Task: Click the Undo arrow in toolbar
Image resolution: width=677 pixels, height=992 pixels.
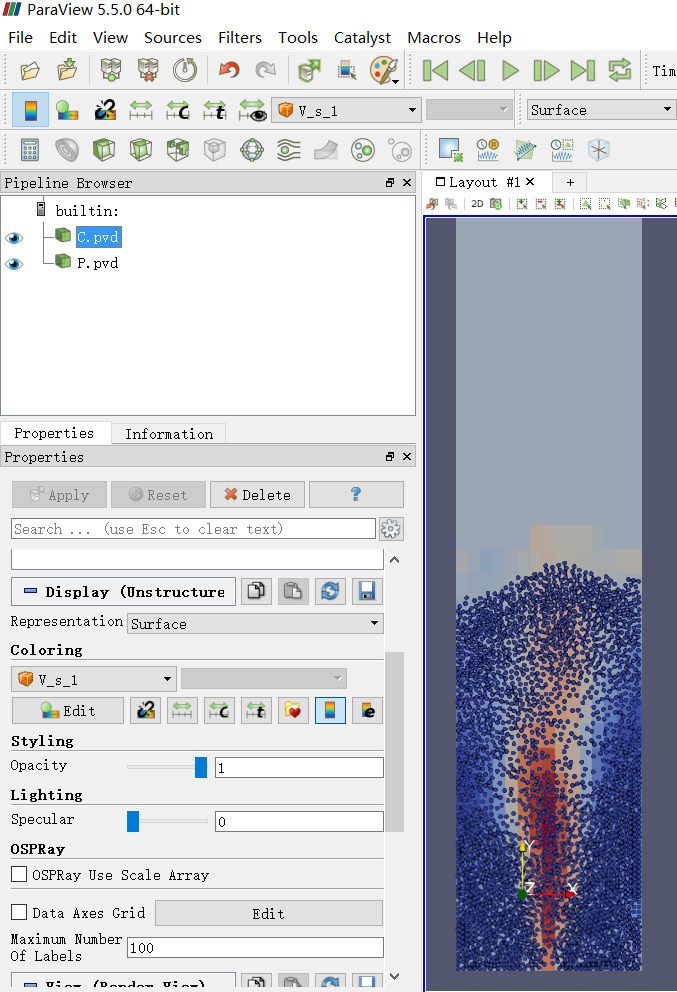Action: pos(229,70)
